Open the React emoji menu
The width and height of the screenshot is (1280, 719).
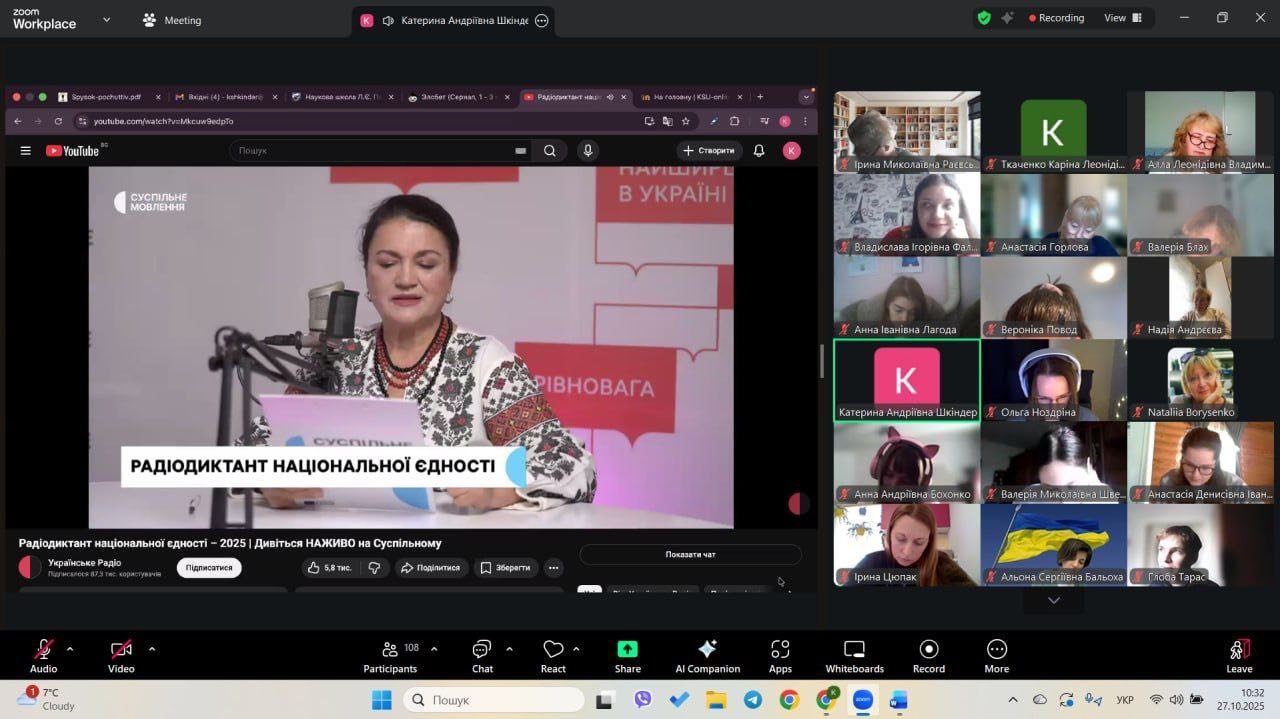pos(553,656)
